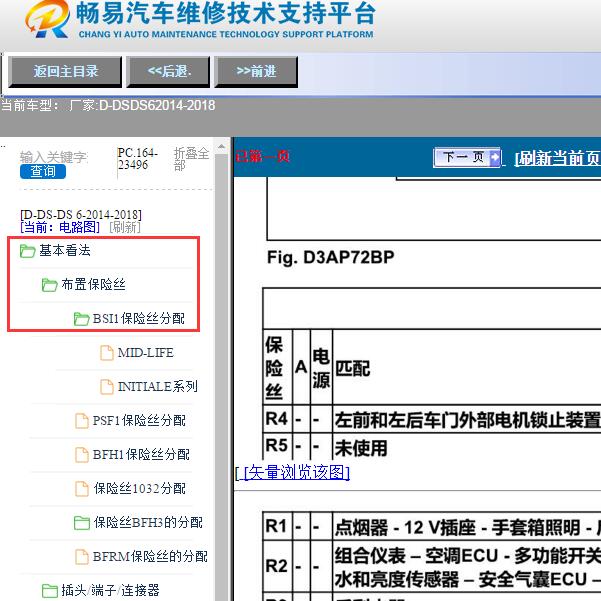Click the PC.164-23496 text
601x601 pixels.
click(x=137, y=159)
